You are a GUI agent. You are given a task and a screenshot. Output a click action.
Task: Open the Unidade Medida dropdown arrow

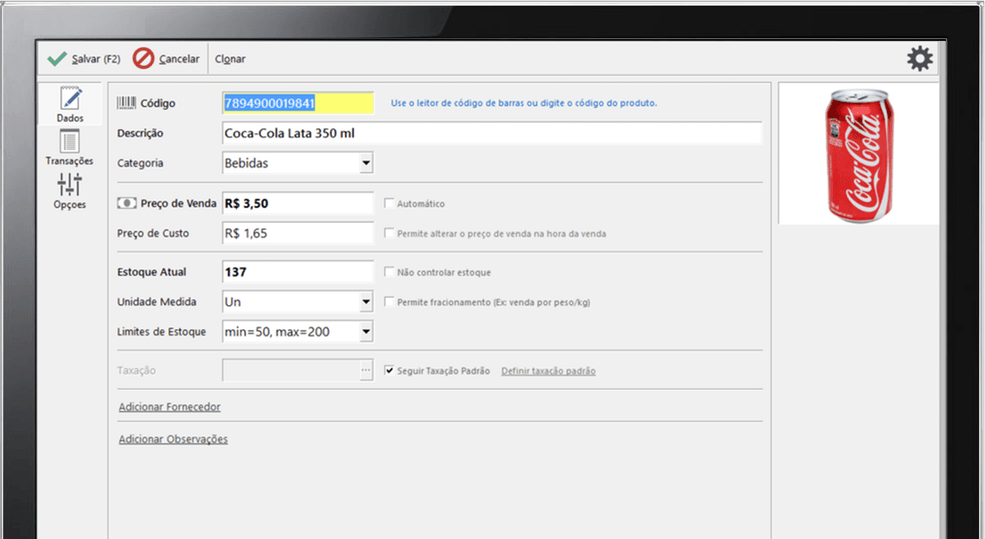[x=366, y=302]
